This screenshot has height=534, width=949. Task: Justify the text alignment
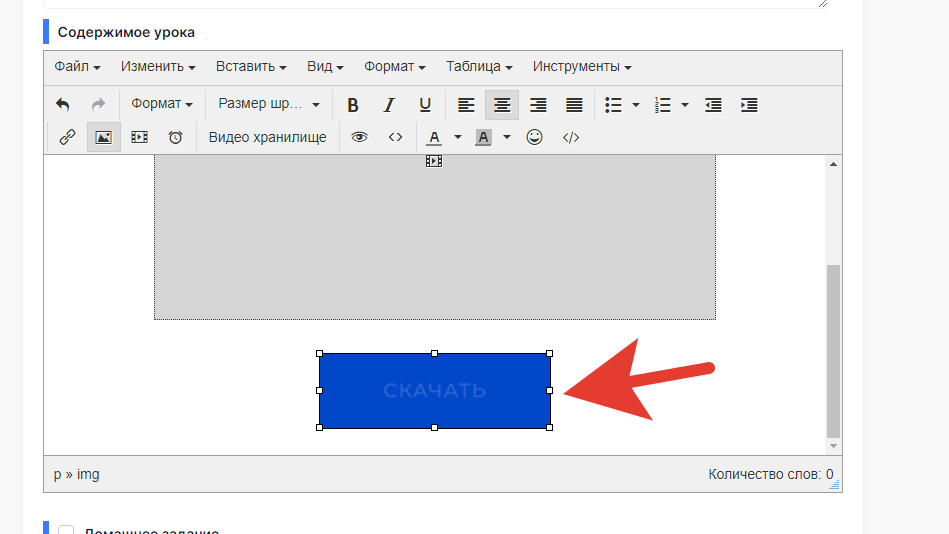pos(574,105)
